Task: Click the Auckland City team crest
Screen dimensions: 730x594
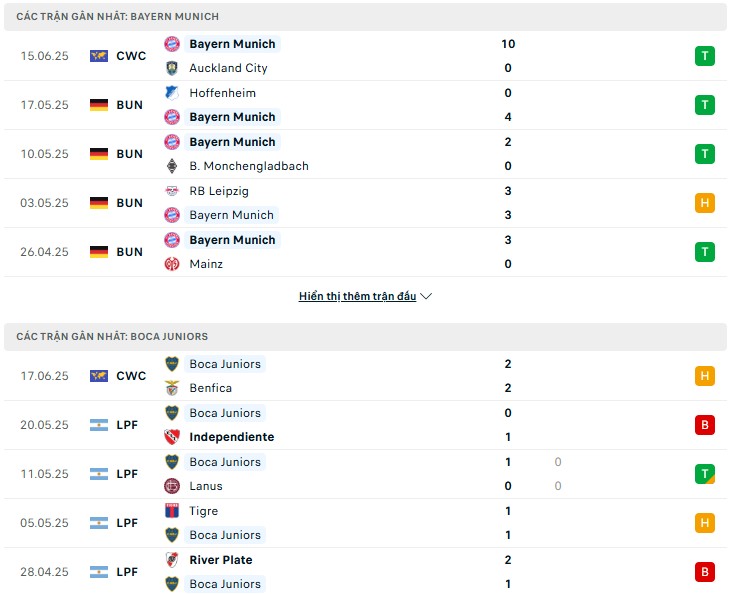Action: 172,68
